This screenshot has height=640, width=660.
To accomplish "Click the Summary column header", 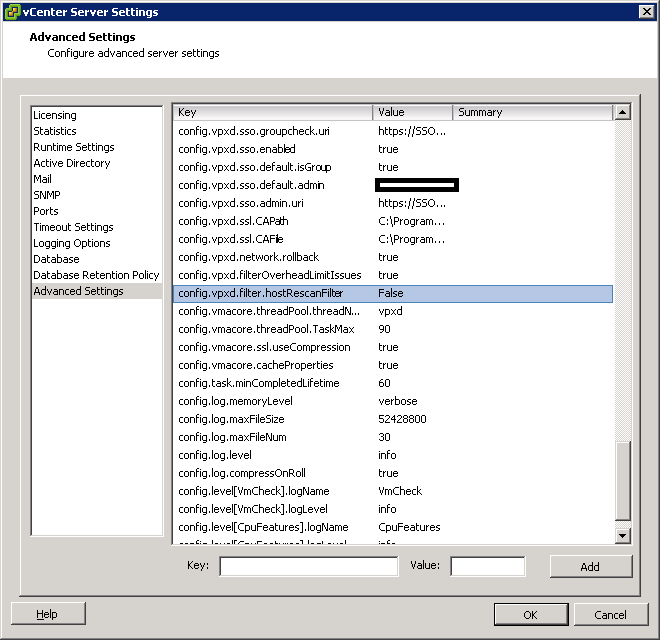I will (x=532, y=112).
